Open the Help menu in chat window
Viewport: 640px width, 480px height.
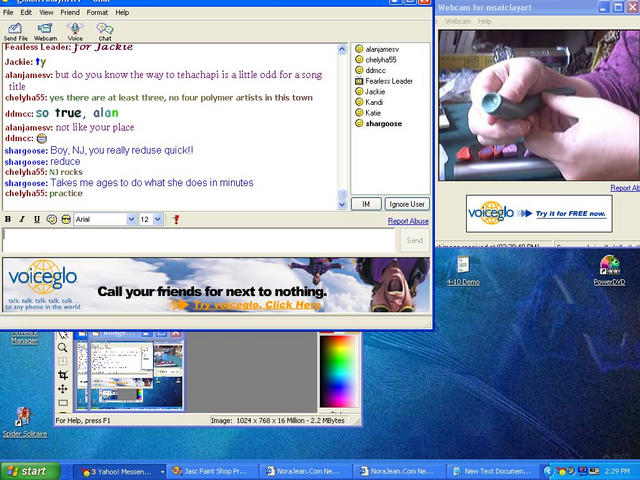pyautogui.click(x=122, y=12)
